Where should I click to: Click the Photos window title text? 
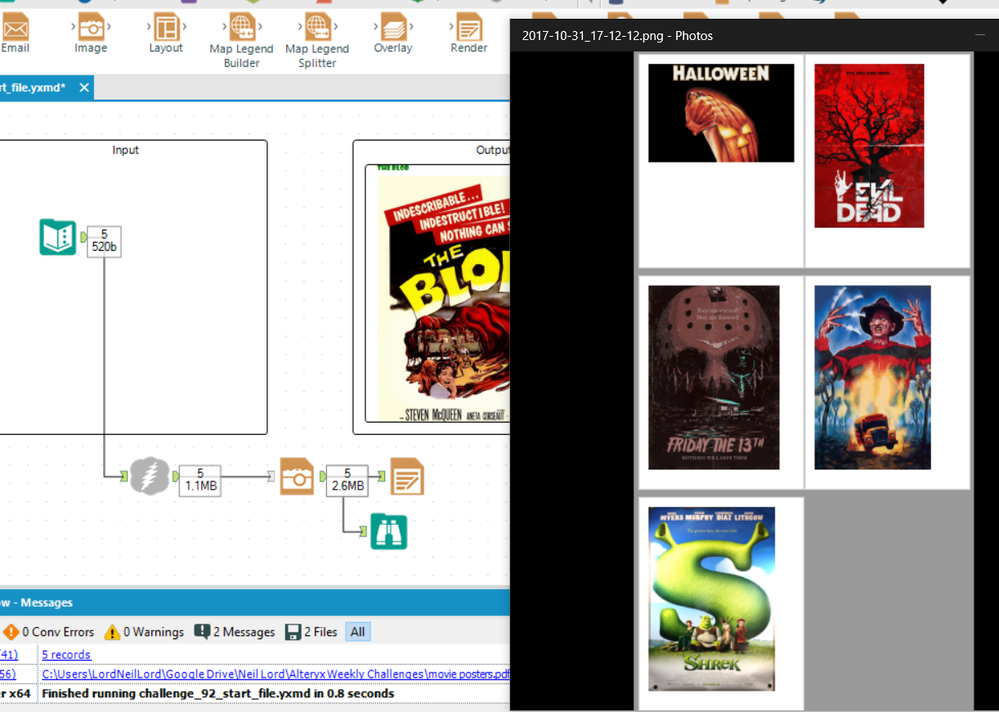tap(617, 36)
